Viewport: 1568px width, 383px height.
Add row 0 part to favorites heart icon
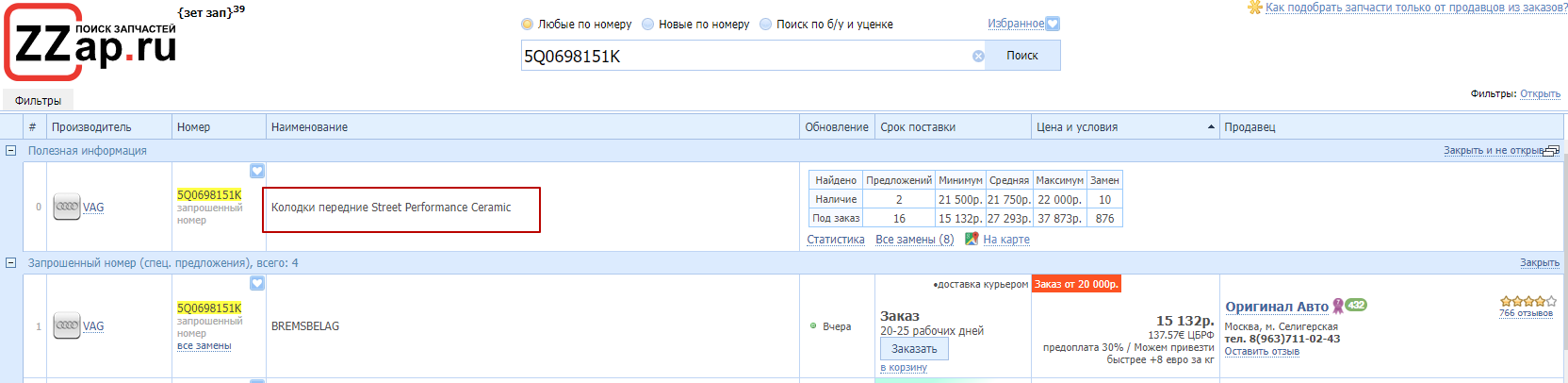tap(257, 171)
